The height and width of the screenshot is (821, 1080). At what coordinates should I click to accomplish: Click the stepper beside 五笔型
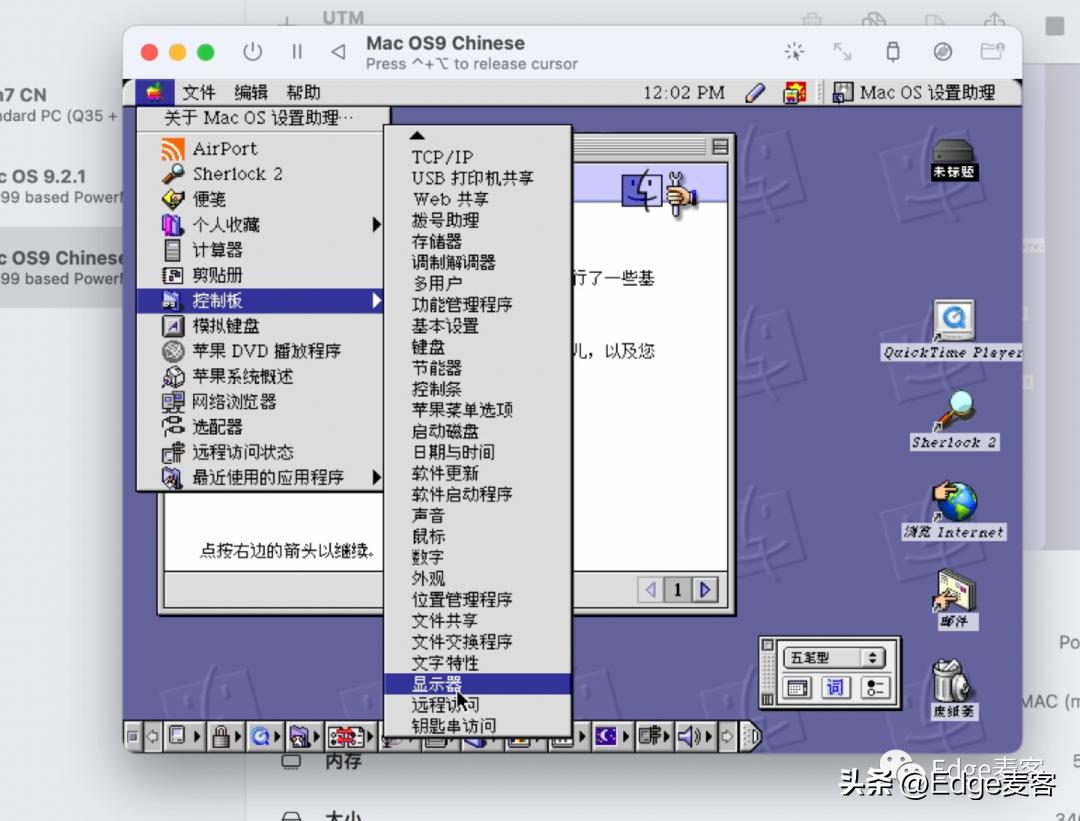(x=873, y=658)
